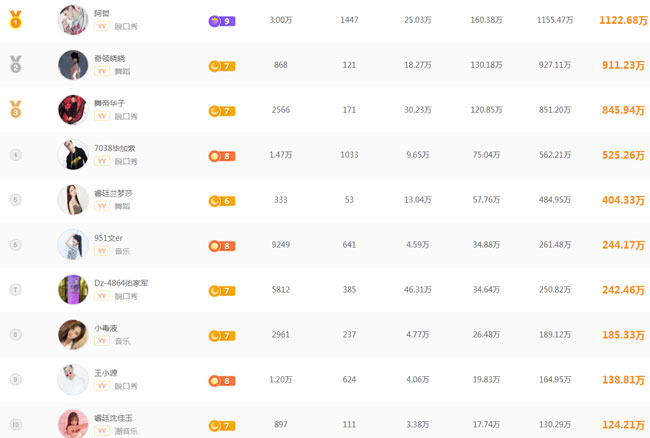
Task: Click the gold rank 1 medal icon
Action: point(15,19)
